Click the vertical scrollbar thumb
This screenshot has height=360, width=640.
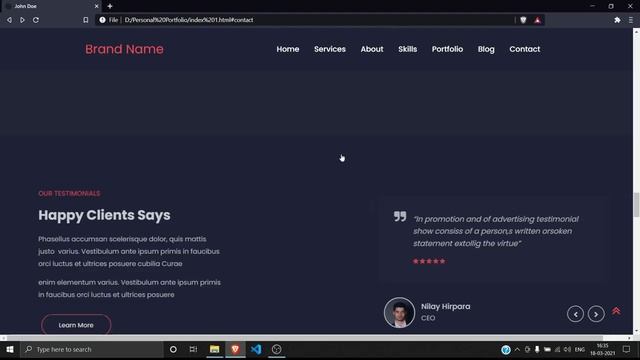point(636,205)
